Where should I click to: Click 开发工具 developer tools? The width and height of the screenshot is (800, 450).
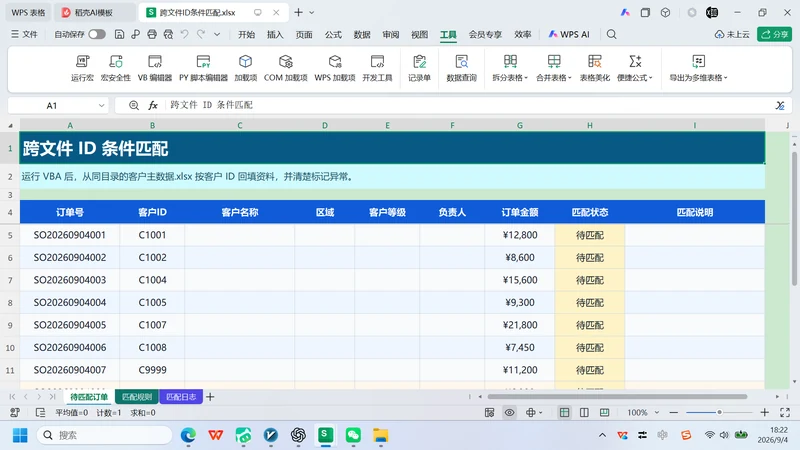click(377, 68)
